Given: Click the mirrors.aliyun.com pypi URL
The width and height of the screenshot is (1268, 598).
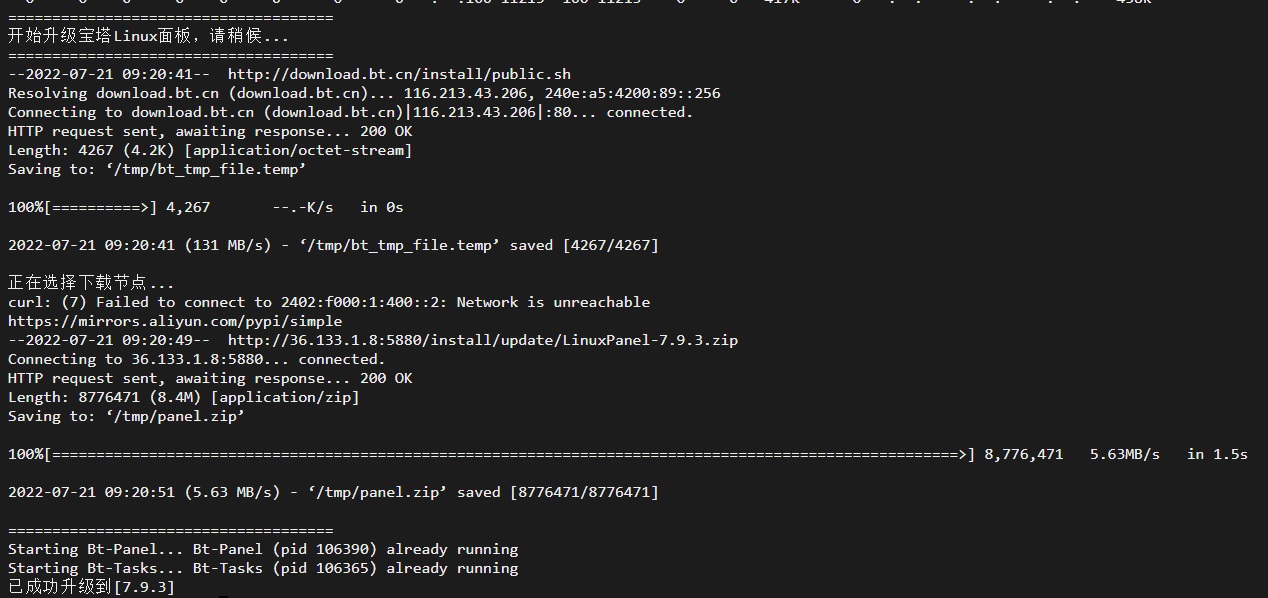Looking at the screenshot, I should pyautogui.click(x=175, y=321).
